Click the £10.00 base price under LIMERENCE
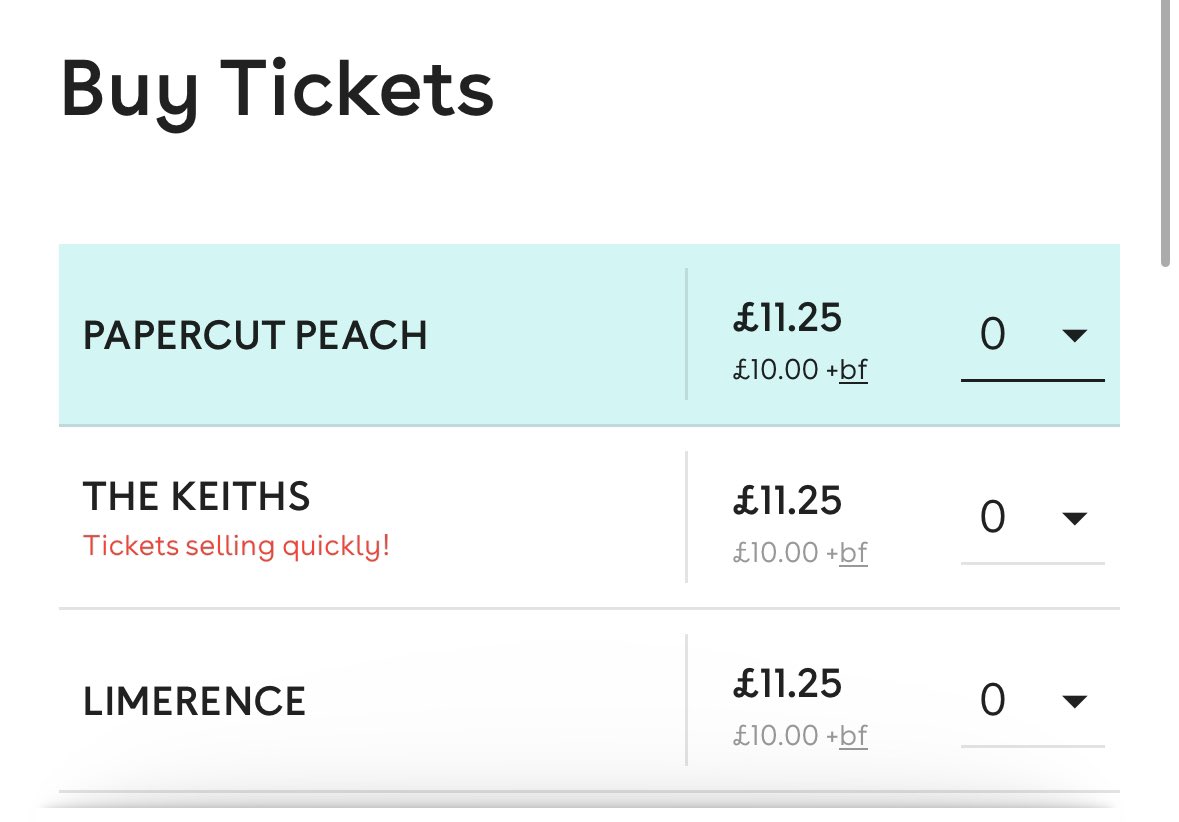 pos(776,736)
